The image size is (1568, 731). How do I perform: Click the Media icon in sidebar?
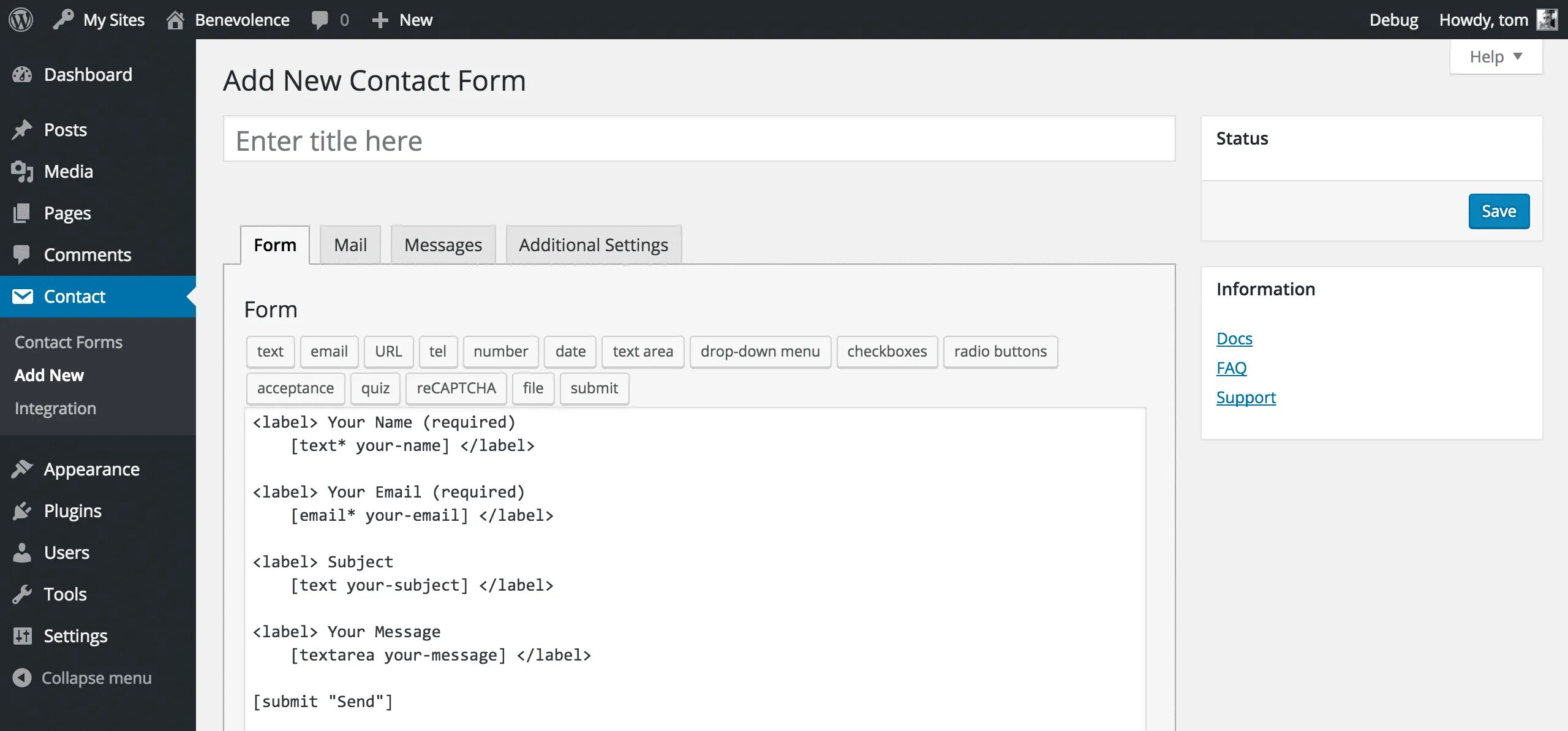pyautogui.click(x=22, y=172)
